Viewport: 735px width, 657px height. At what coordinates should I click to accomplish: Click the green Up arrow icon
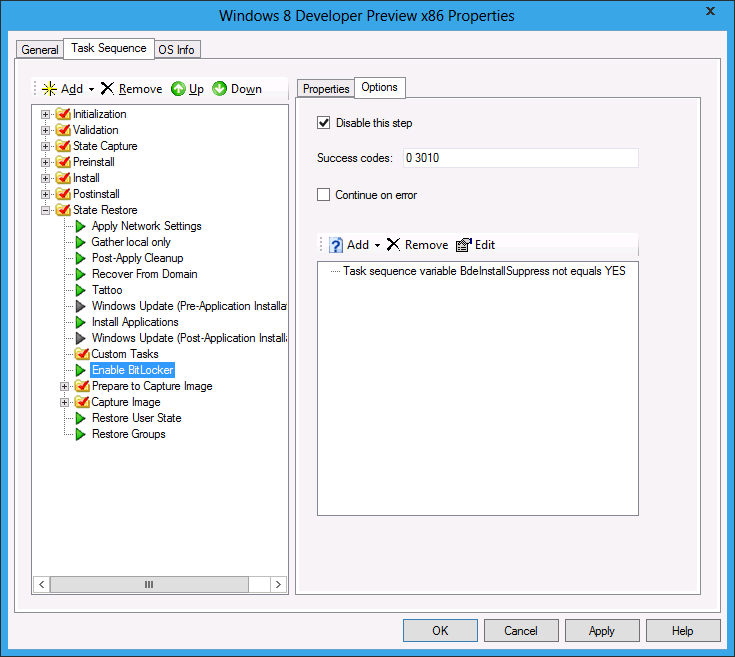pyautogui.click(x=178, y=89)
